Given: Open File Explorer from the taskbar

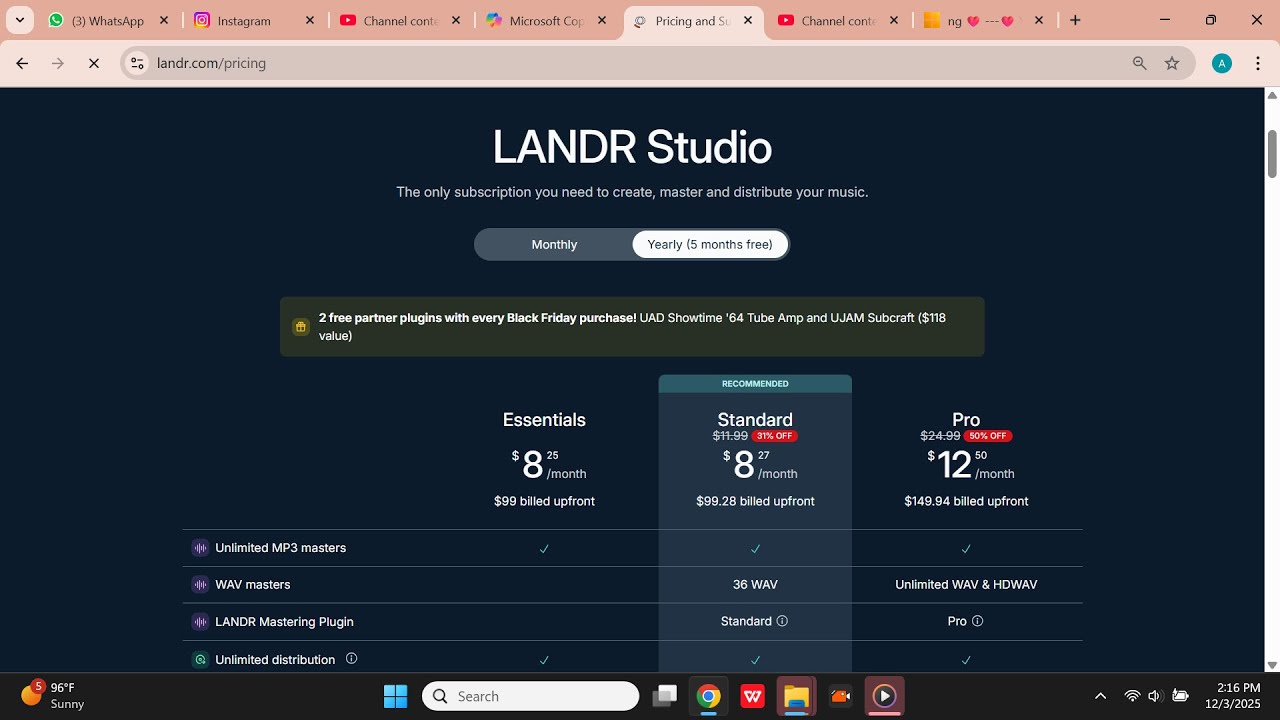Looking at the screenshot, I should click(x=796, y=696).
